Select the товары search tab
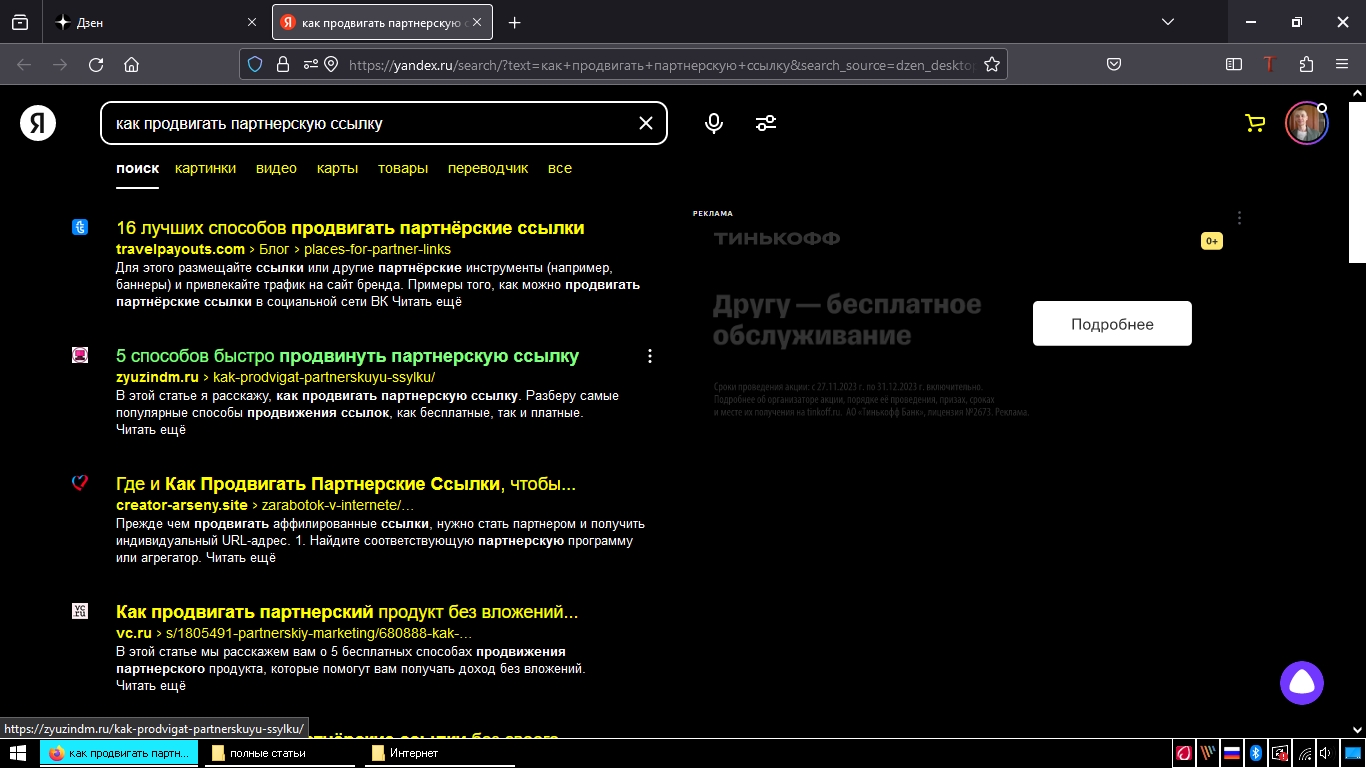Image resolution: width=1366 pixels, height=768 pixels. [x=403, y=168]
